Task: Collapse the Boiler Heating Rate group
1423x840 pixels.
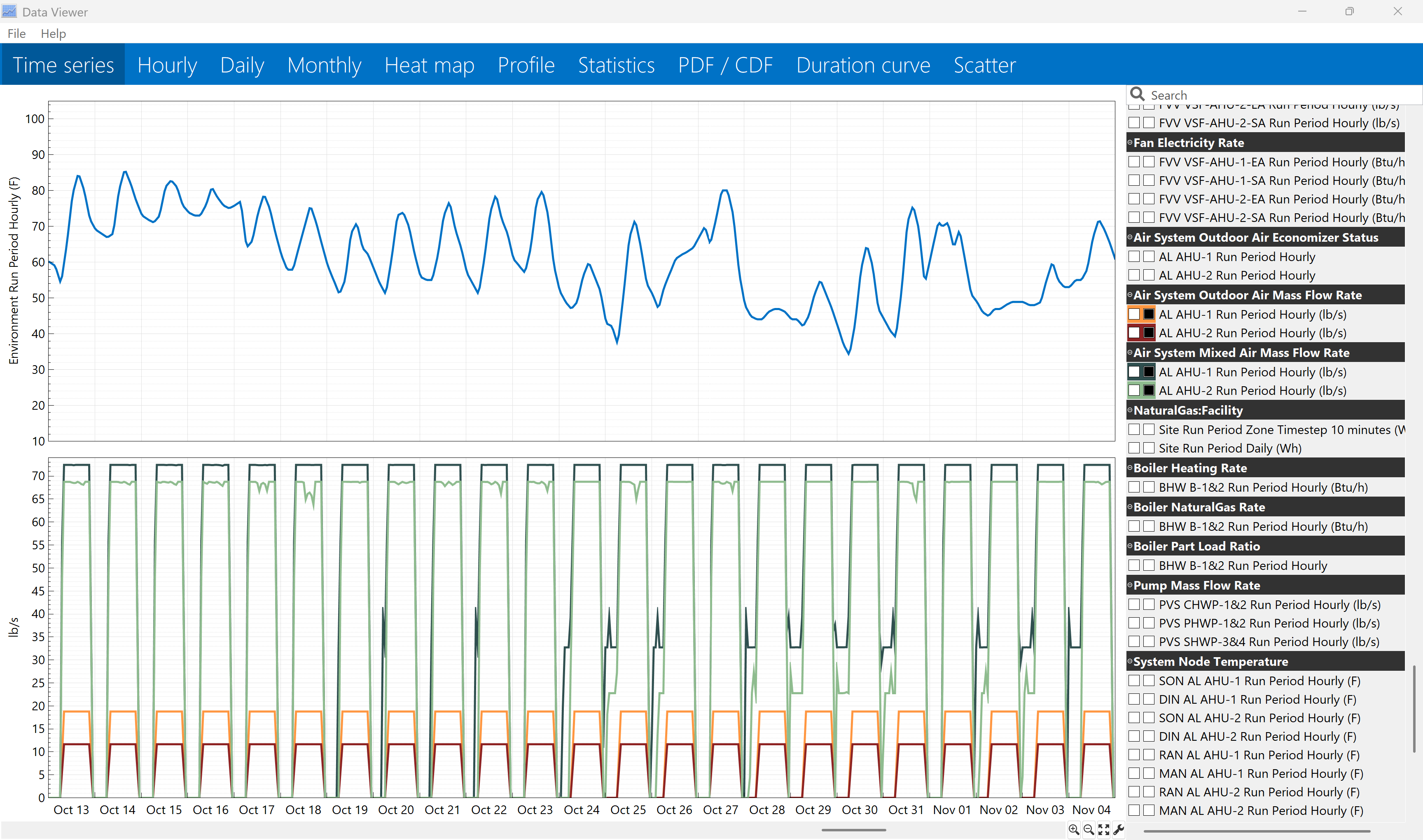Action: click(1130, 468)
